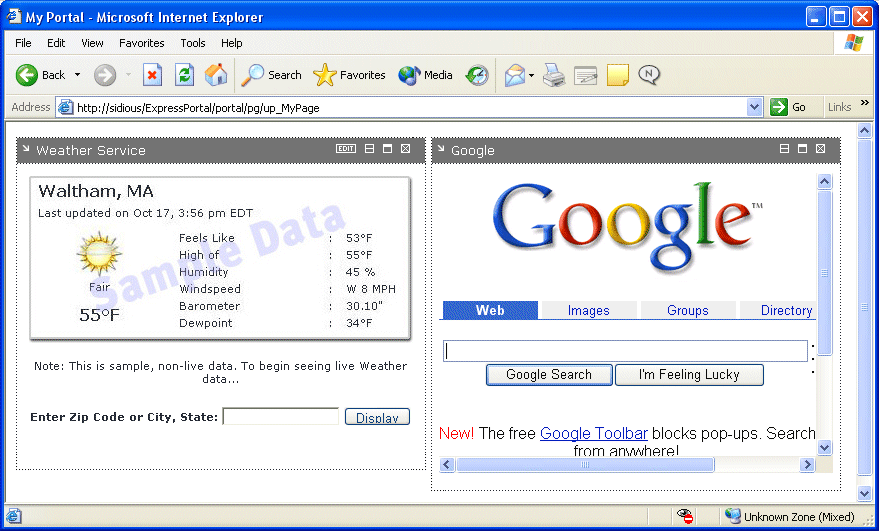879x531 pixels.
Task: Open Weather Service portlet menu arrow
Action: click(x=26, y=149)
